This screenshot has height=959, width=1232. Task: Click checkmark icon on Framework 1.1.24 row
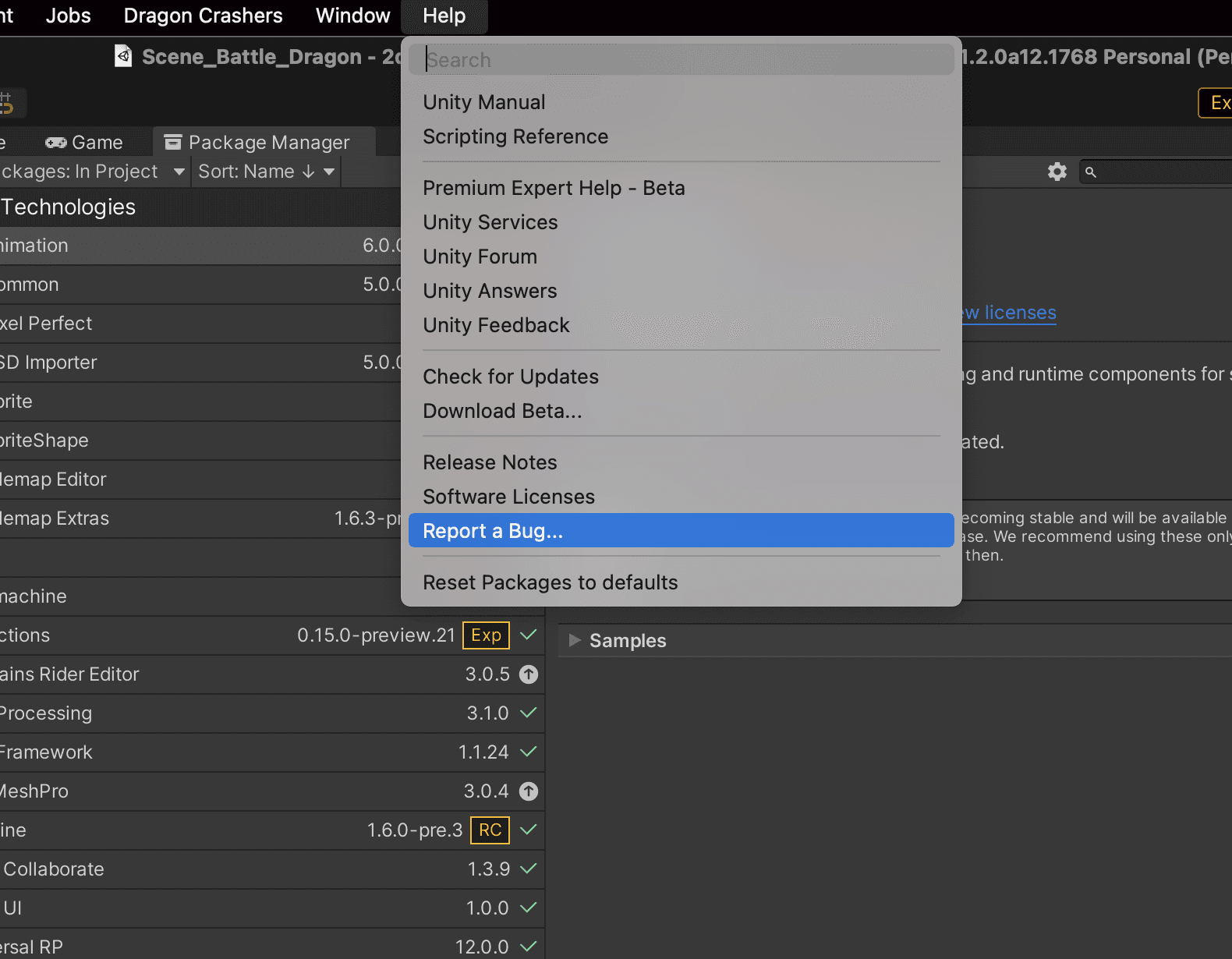click(529, 752)
